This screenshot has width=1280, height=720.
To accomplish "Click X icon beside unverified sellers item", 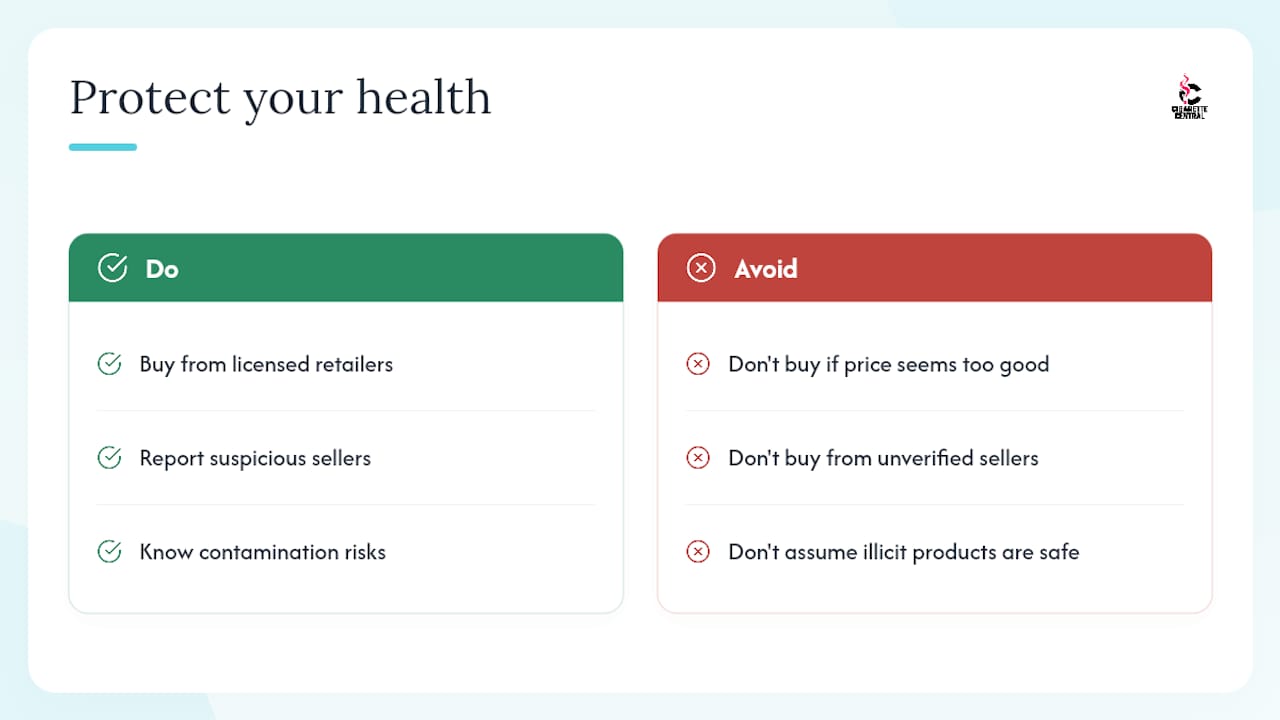I will (x=698, y=458).
